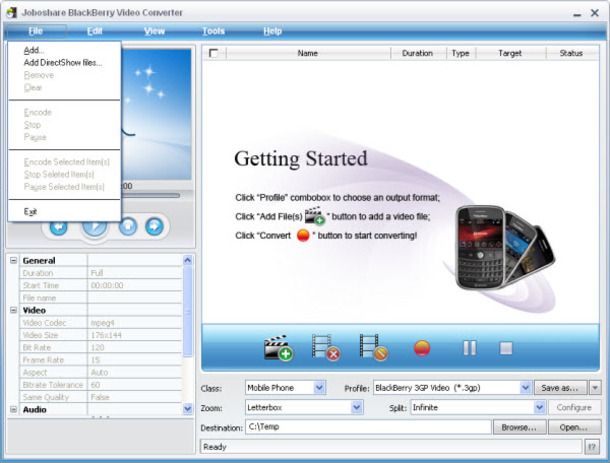This screenshot has width=610, height=463.
Task: Click the dropdown arrow next to Save as
Action: (x=595, y=388)
